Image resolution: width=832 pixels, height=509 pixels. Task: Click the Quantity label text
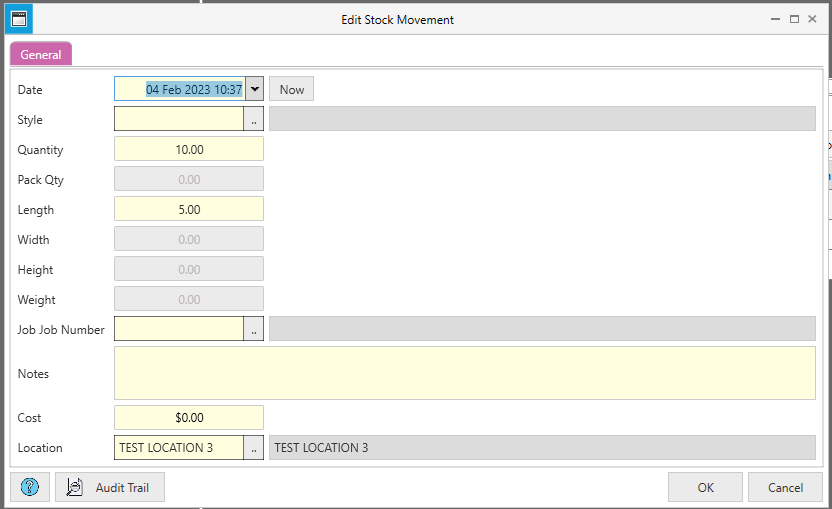[x=40, y=150]
